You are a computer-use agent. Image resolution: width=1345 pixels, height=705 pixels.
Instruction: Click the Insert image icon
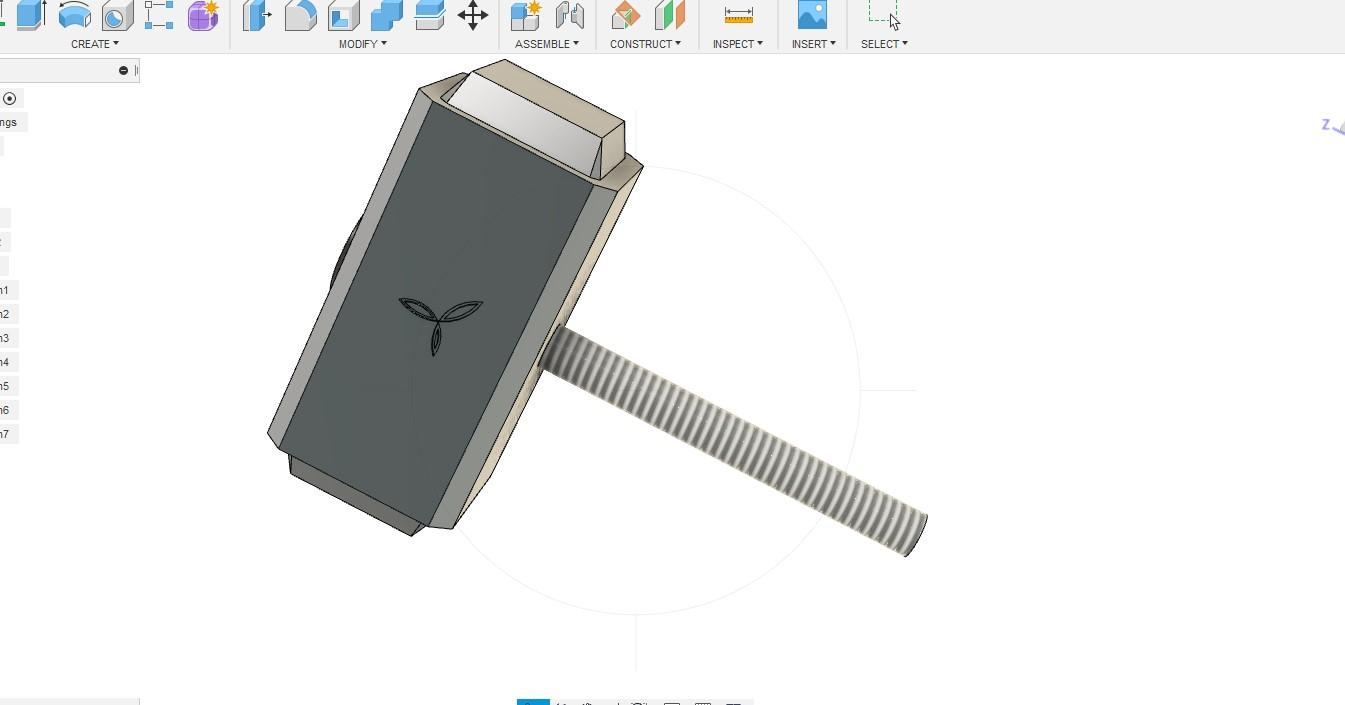click(x=812, y=15)
